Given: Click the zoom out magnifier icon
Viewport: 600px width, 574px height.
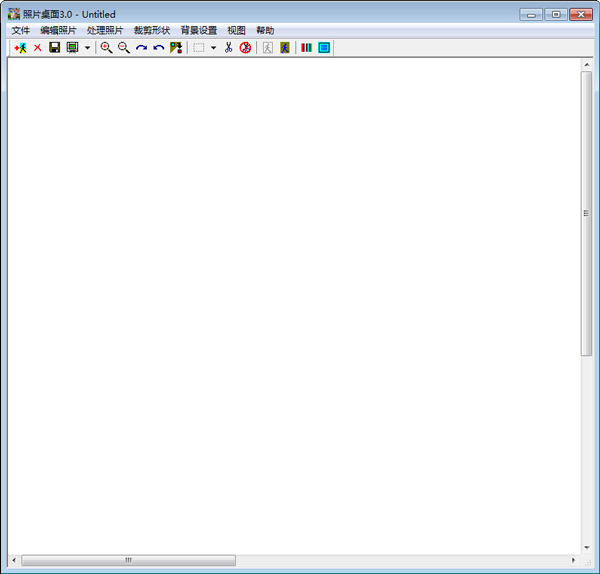Looking at the screenshot, I should point(124,47).
